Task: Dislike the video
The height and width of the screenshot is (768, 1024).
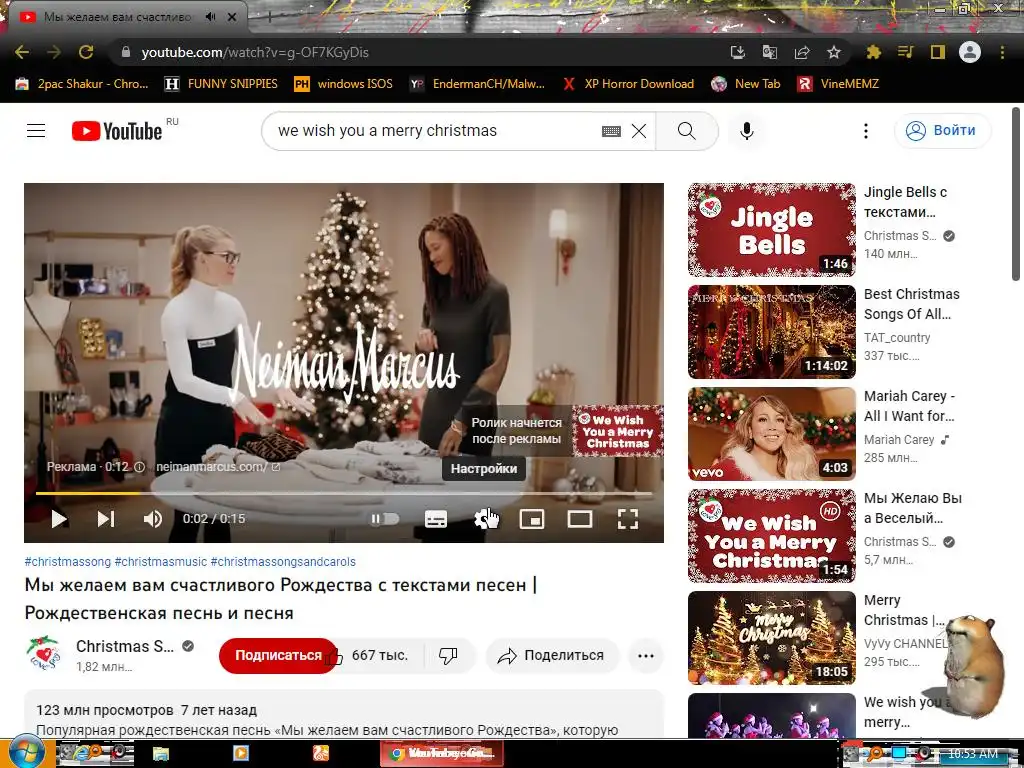Action: [449, 655]
